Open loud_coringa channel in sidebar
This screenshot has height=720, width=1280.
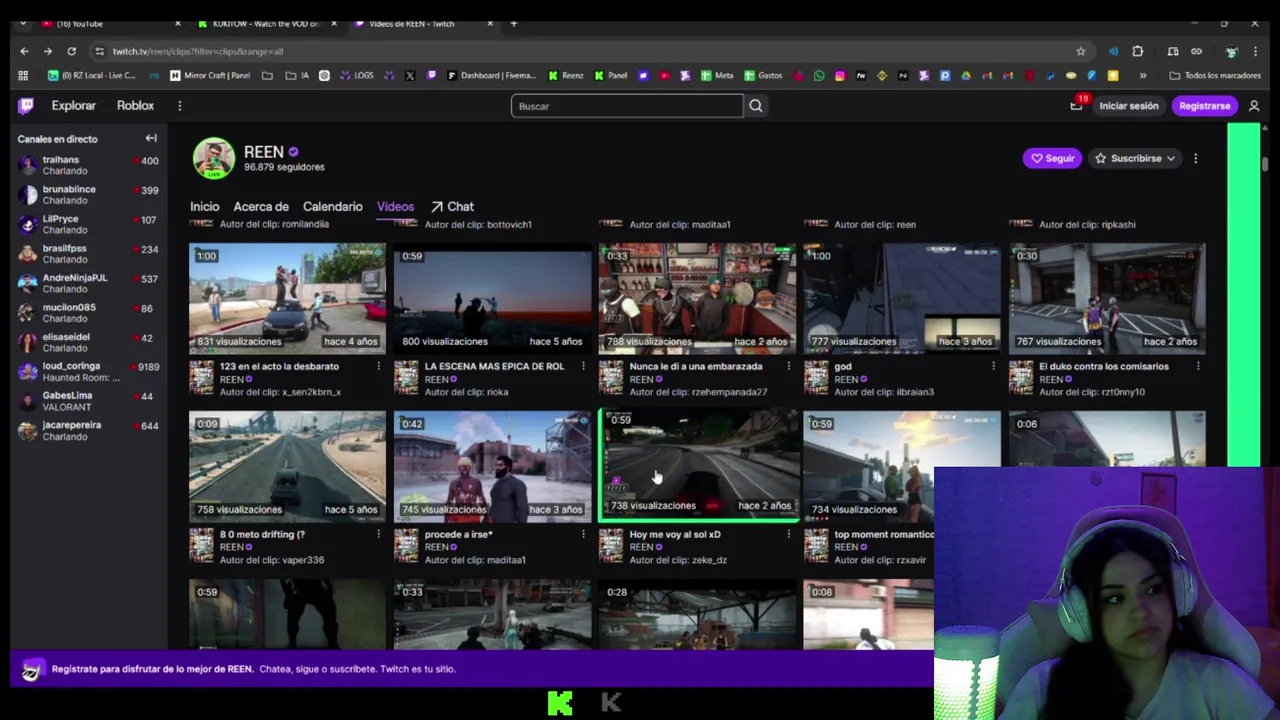88,372
